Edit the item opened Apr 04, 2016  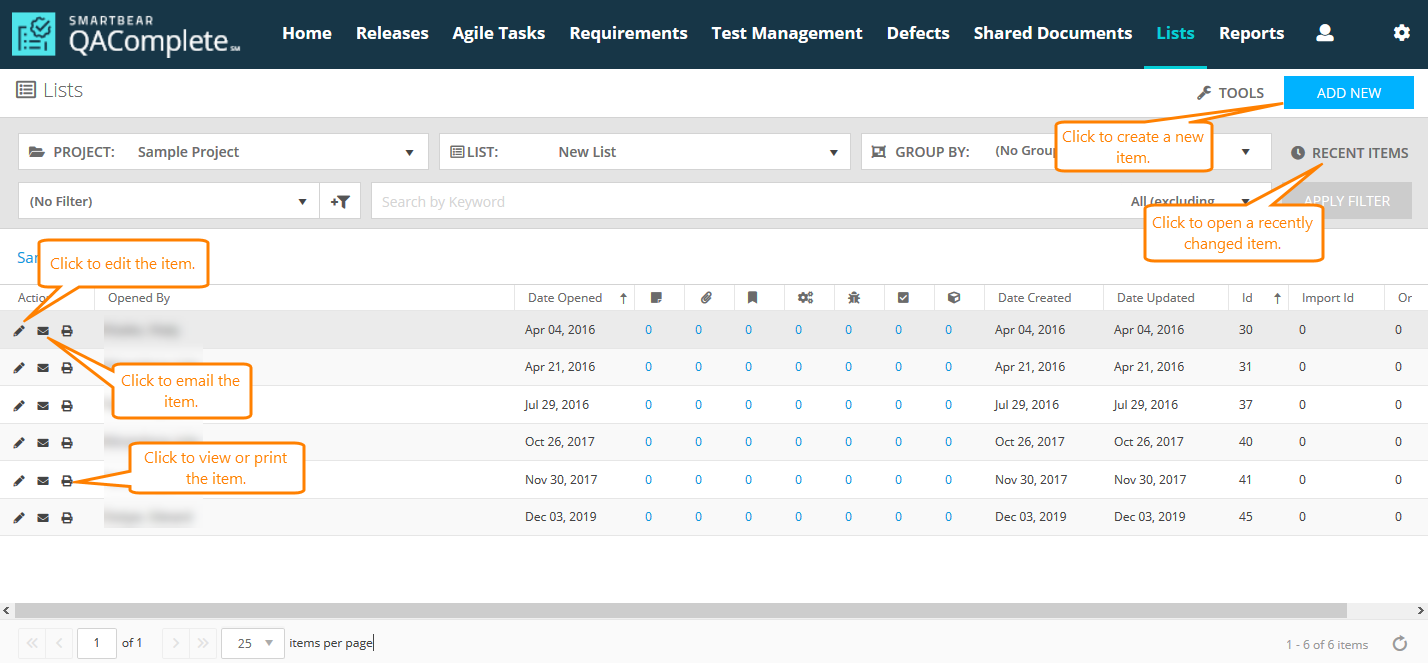pos(19,330)
